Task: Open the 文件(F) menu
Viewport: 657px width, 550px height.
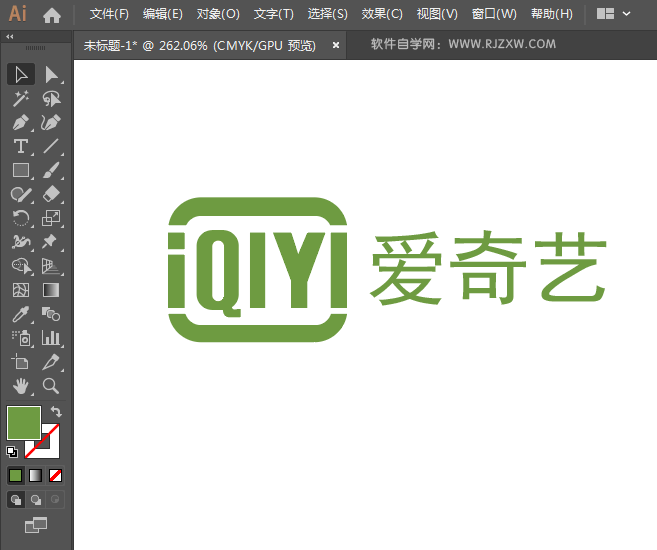Action: 109,14
